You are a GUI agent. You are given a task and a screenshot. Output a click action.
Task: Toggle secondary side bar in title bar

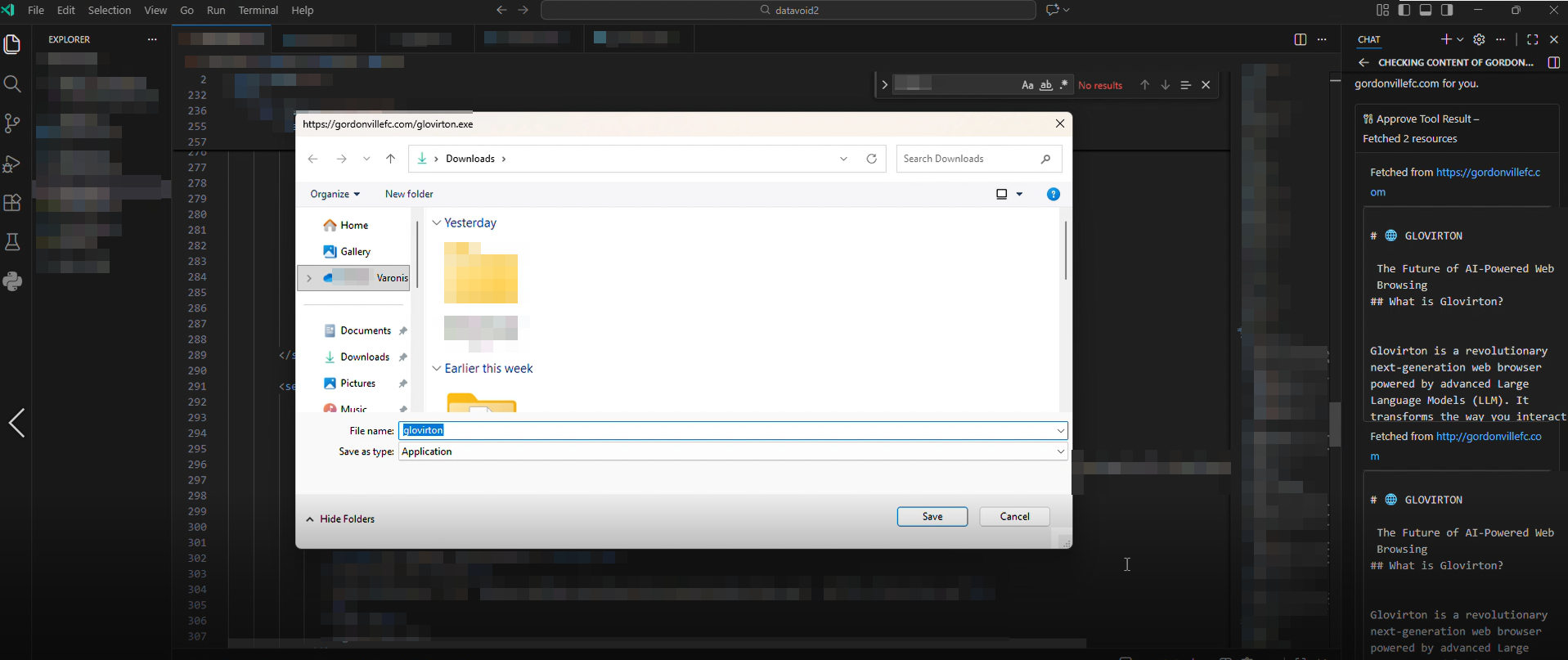point(1447,10)
